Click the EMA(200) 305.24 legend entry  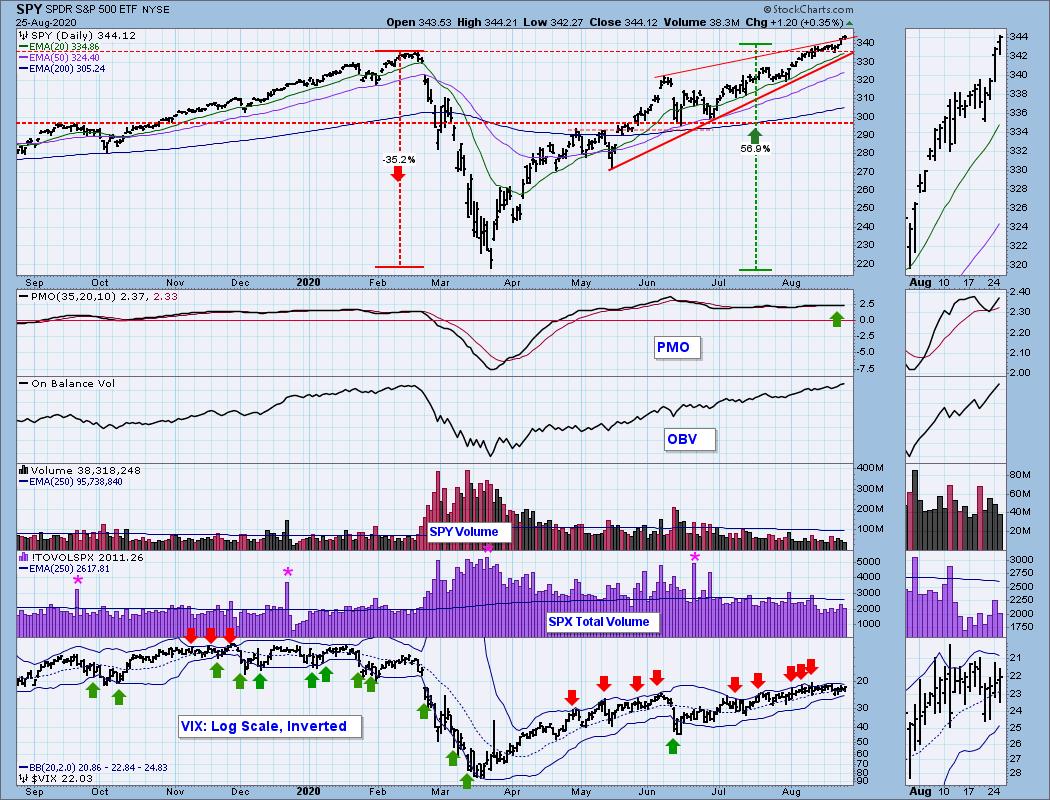click(x=62, y=68)
